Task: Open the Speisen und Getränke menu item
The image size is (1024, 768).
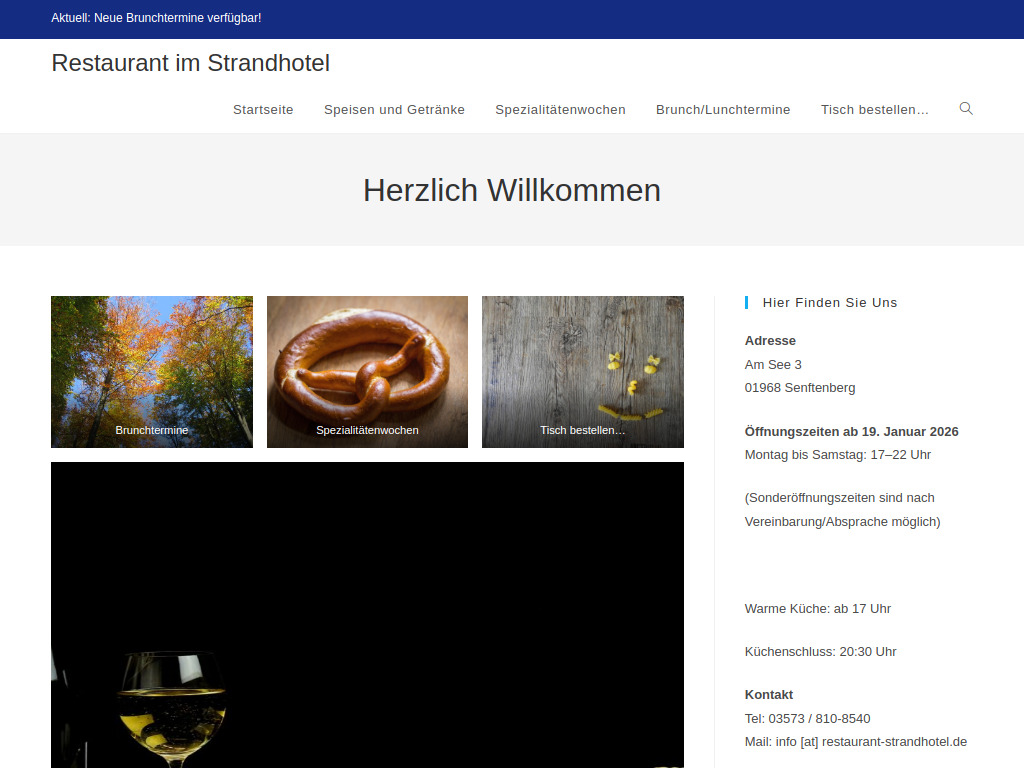Action: [394, 110]
